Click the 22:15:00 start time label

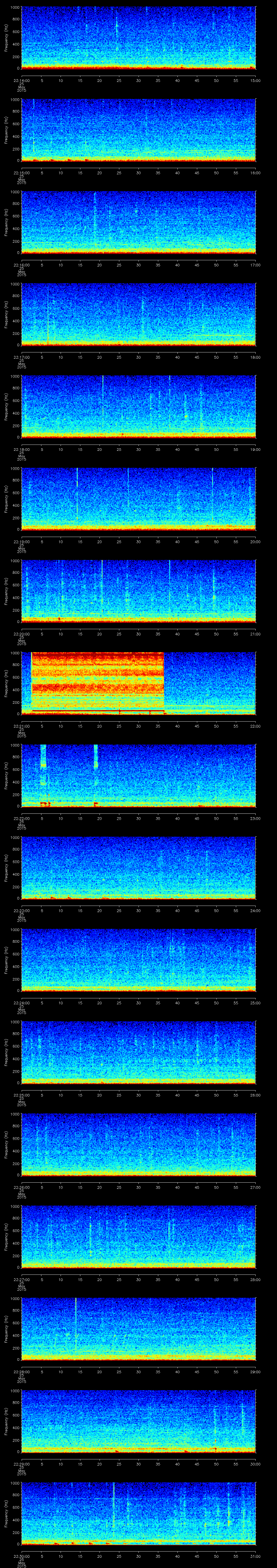(21, 173)
